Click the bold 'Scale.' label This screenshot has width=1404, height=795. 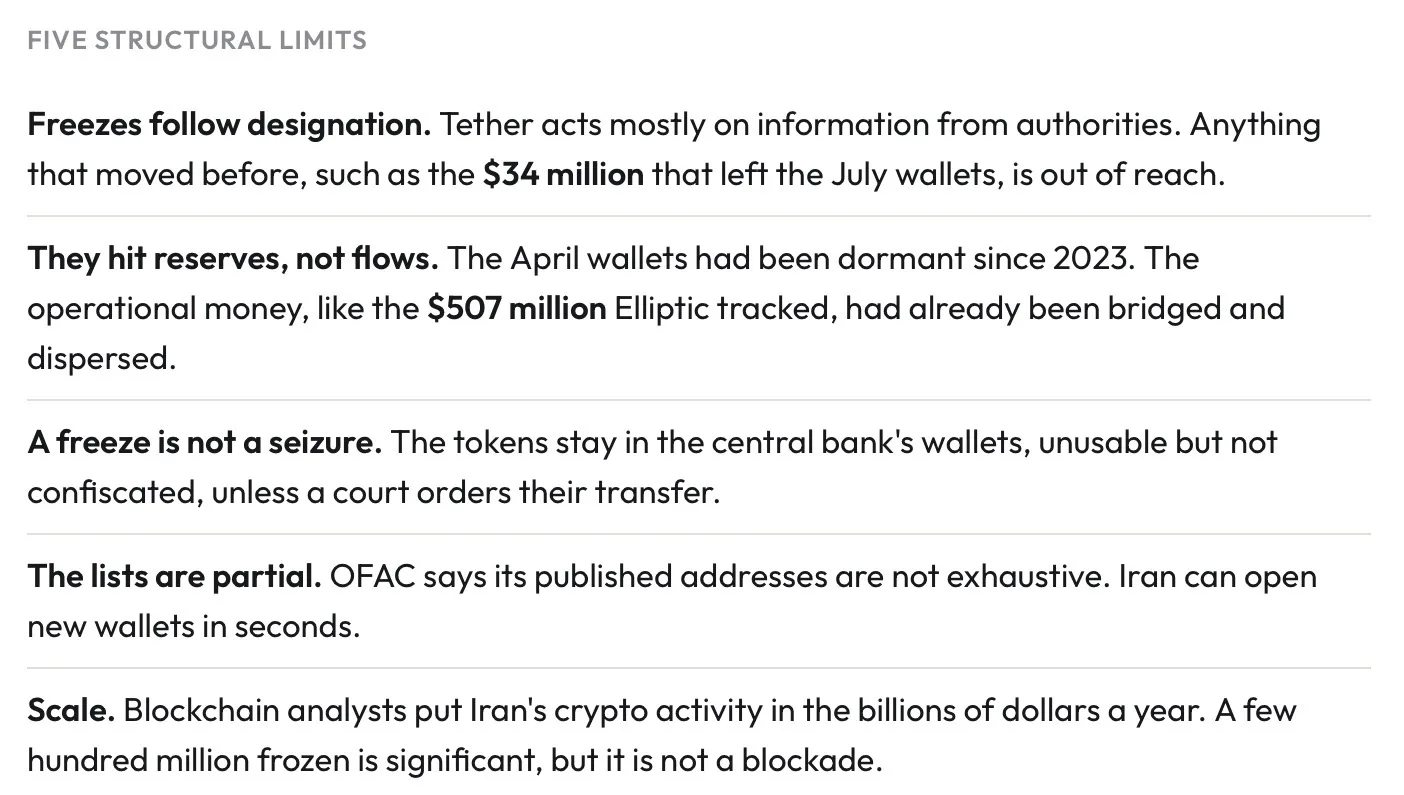[71, 711]
